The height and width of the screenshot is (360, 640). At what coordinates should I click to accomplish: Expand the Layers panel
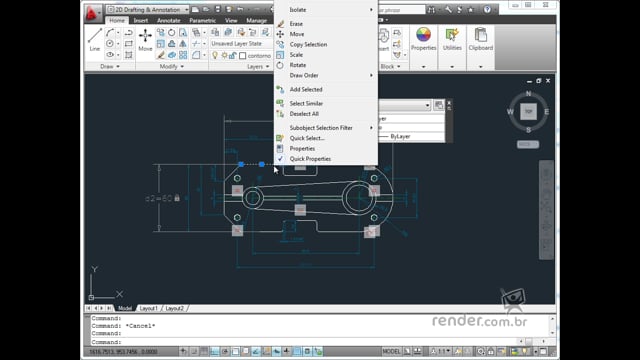point(258,66)
